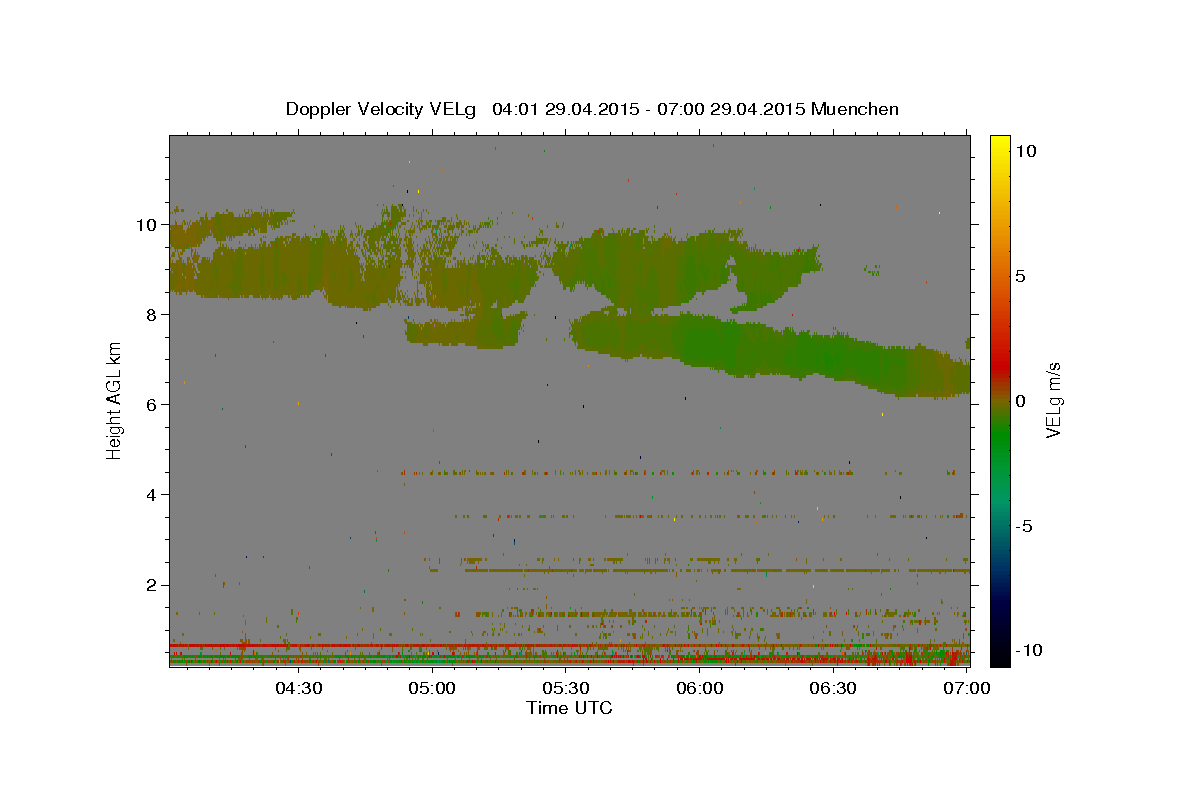Click the colorbar tick label -5
The width and height of the screenshot is (1200, 800).
pos(1024,526)
